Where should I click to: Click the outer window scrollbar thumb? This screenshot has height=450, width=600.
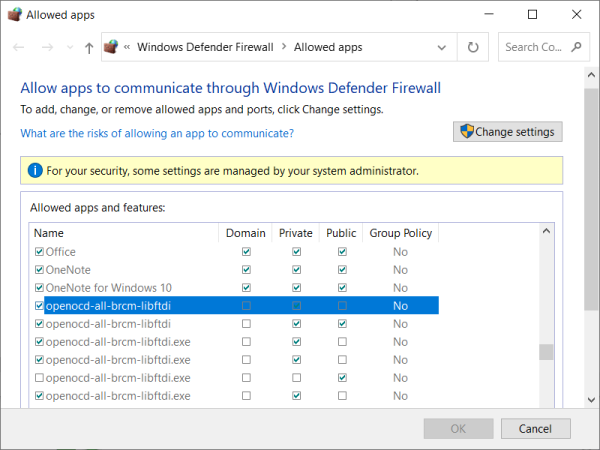click(592, 199)
